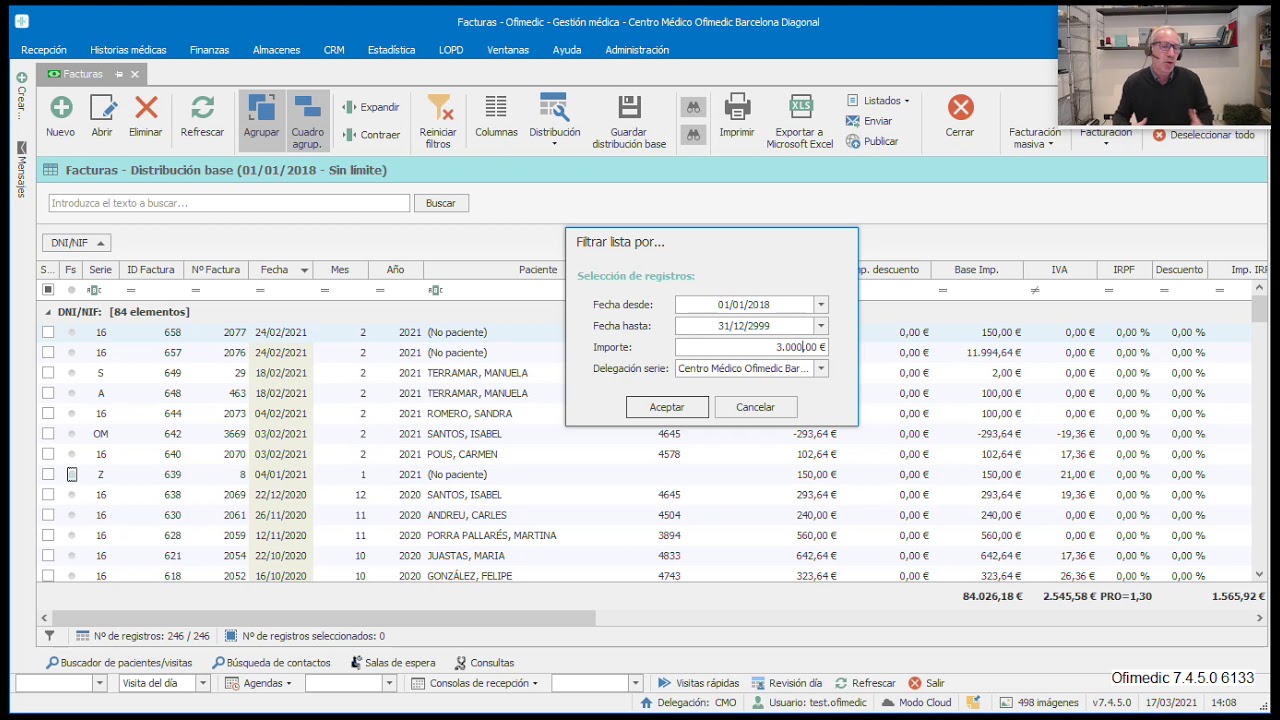This screenshot has width=1280, height=720.
Task: Click Revisión día in bottom bar
Action: (785, 683)
